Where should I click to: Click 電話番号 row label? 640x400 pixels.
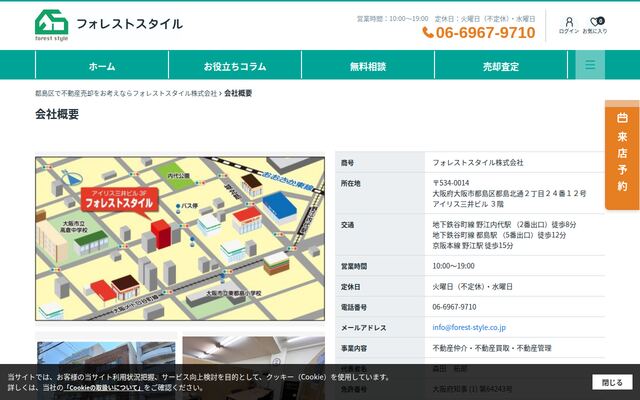click(x=354, y=307)
